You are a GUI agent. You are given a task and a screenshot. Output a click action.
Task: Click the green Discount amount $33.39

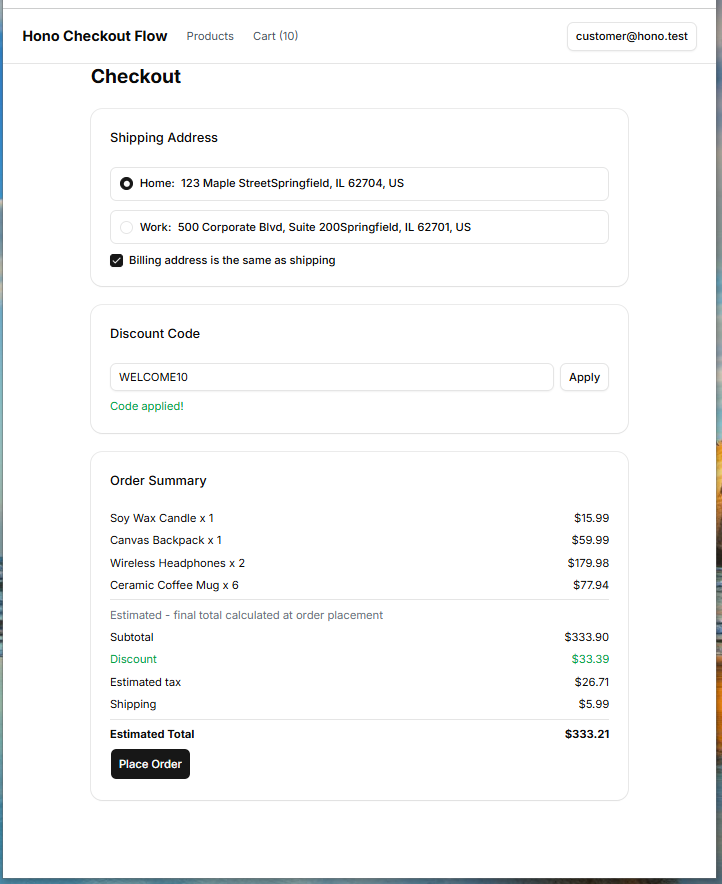pyautogui.click(x=591, y=659)
